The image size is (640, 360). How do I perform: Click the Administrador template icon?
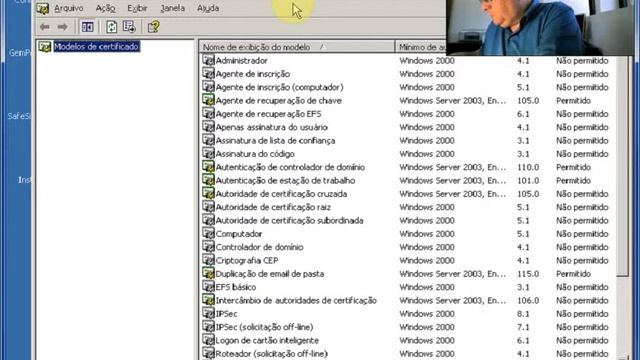pyautogui.click(x=208, y=60)
